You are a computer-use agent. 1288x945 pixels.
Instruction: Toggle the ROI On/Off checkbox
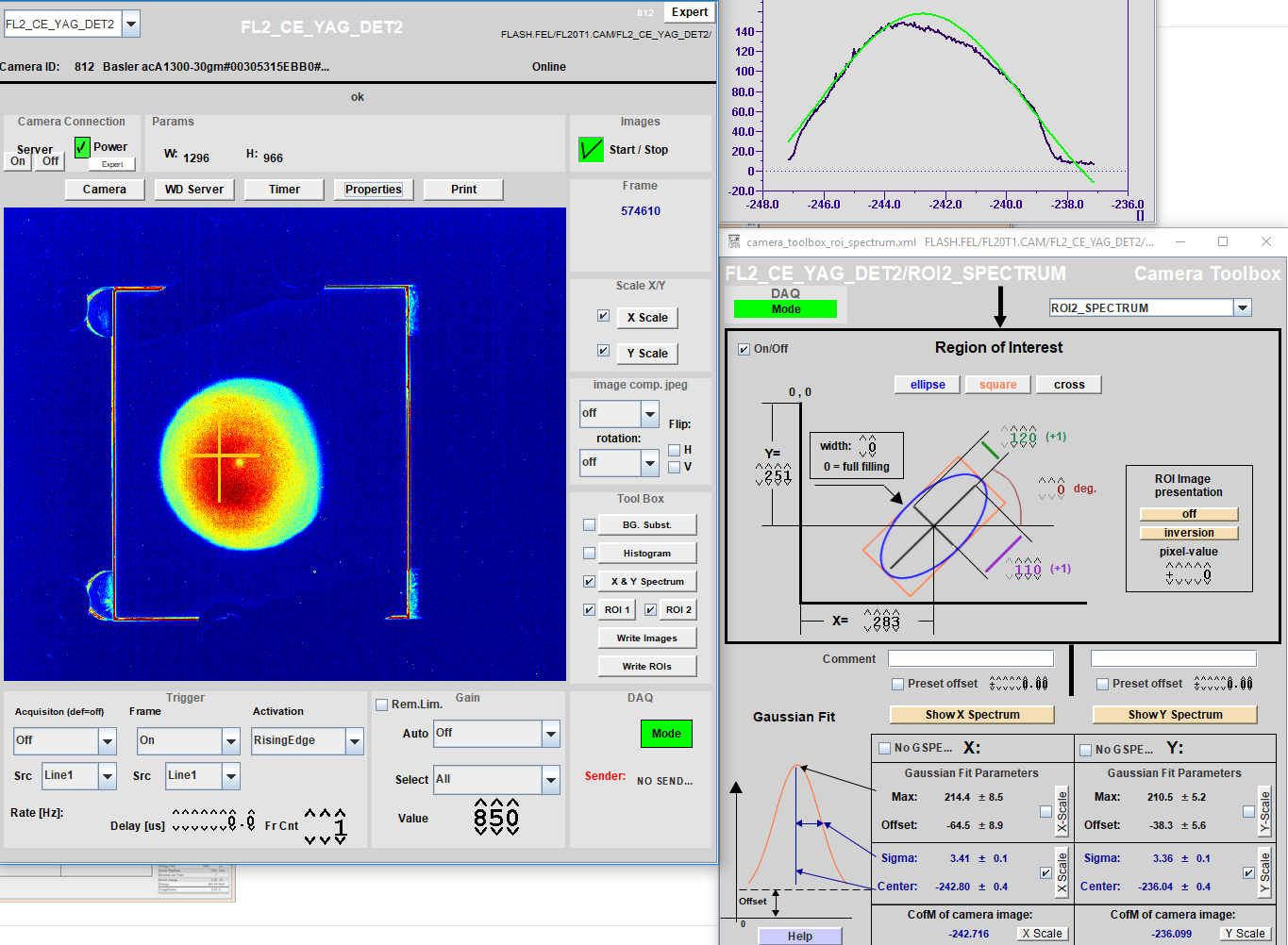[x=744, y=349]
